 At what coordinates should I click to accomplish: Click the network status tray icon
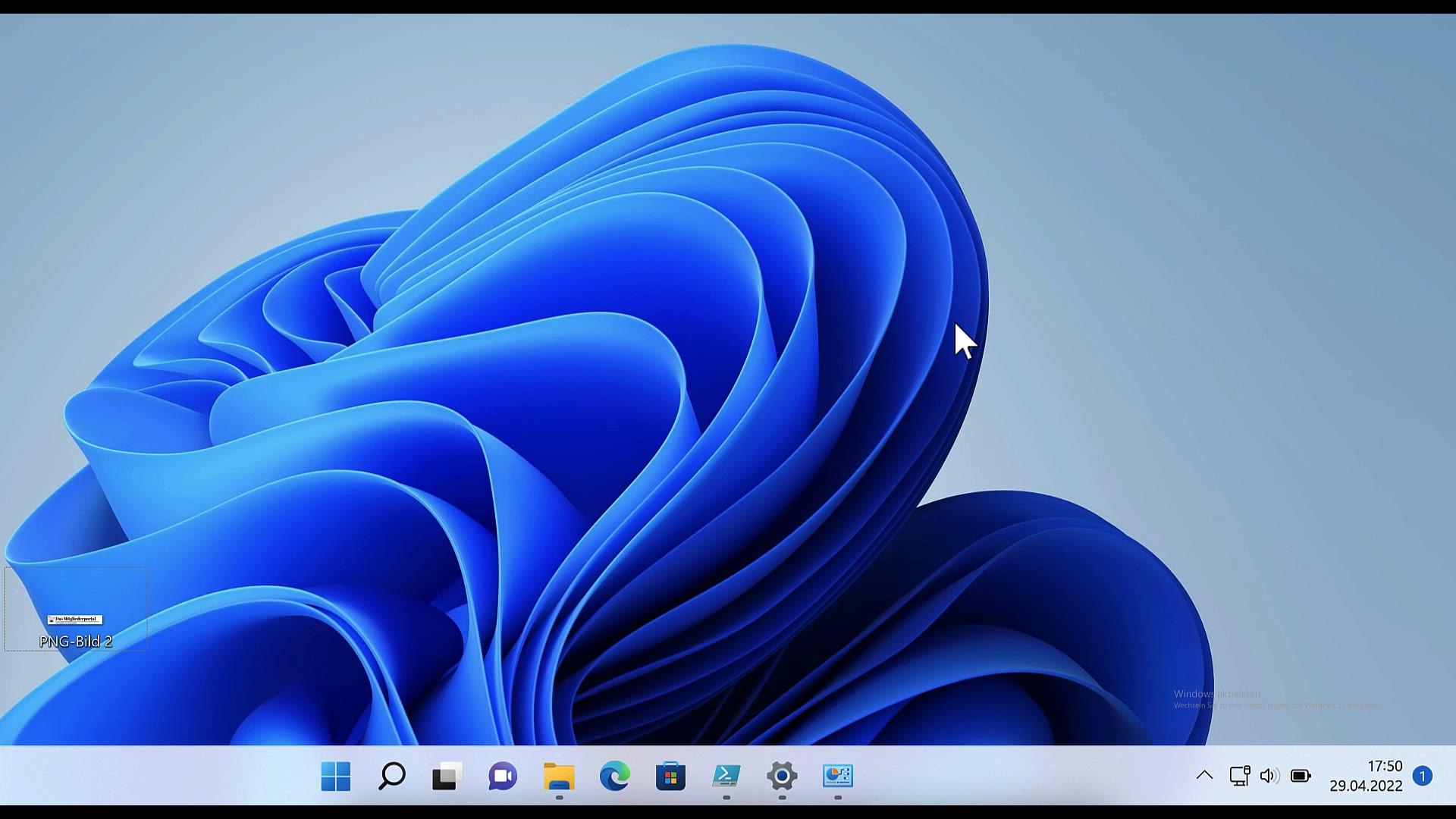(x=1239, y=776)
